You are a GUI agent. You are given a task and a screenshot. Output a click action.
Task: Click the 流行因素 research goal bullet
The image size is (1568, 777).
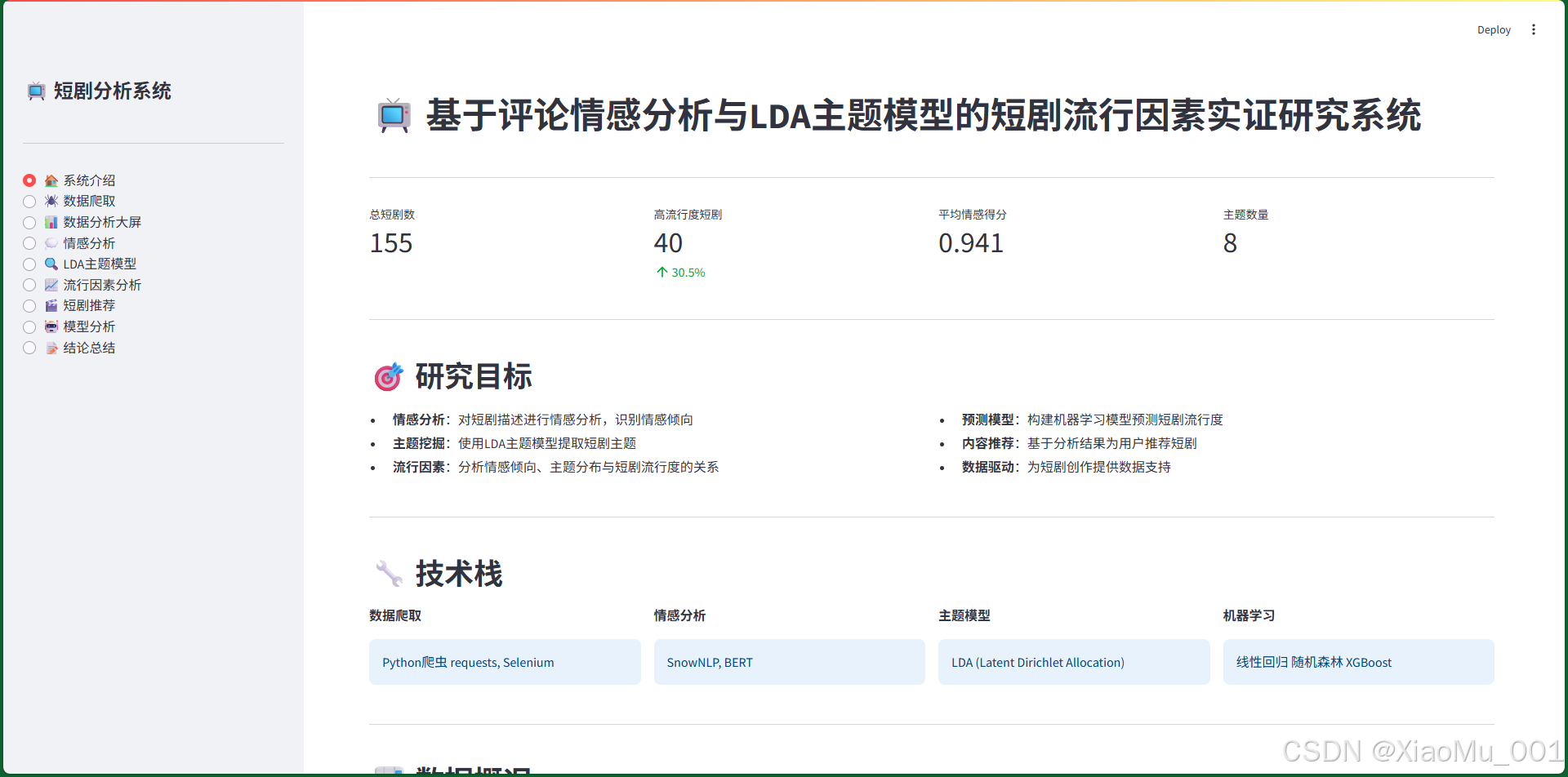[555, 467]
